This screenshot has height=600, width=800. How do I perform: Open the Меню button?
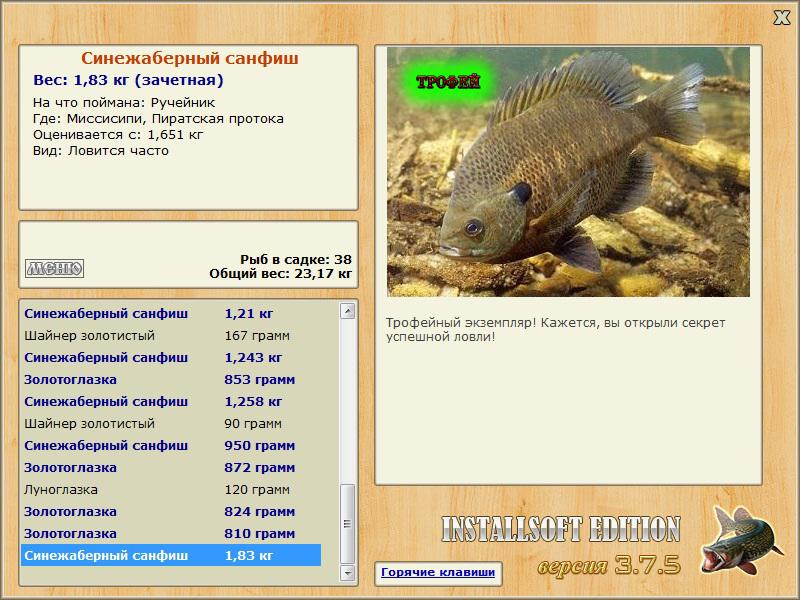point(55,268)
